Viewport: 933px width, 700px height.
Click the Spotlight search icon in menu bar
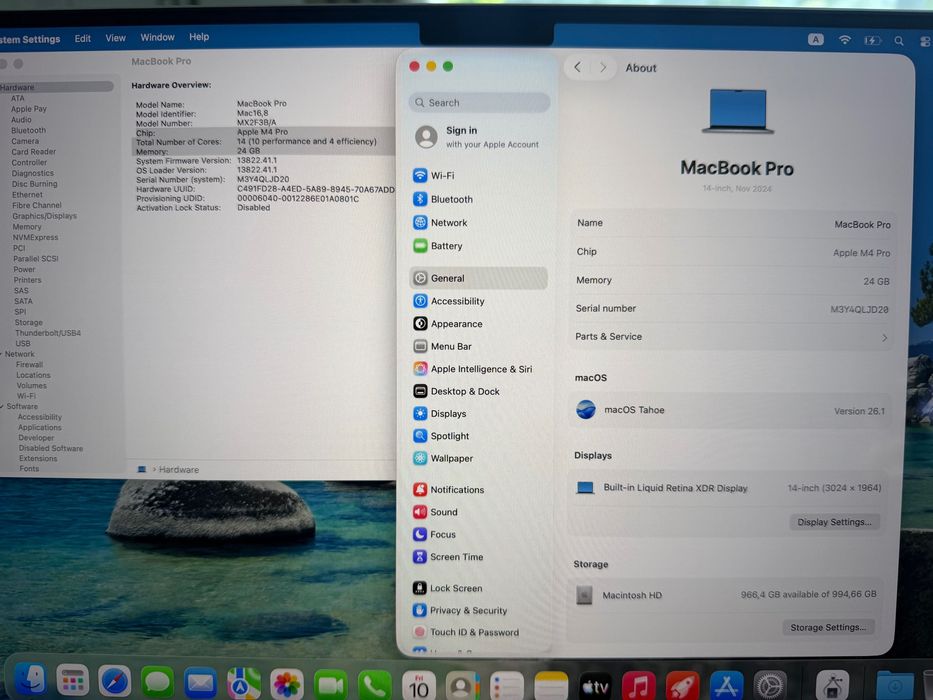tap(898, 40)
